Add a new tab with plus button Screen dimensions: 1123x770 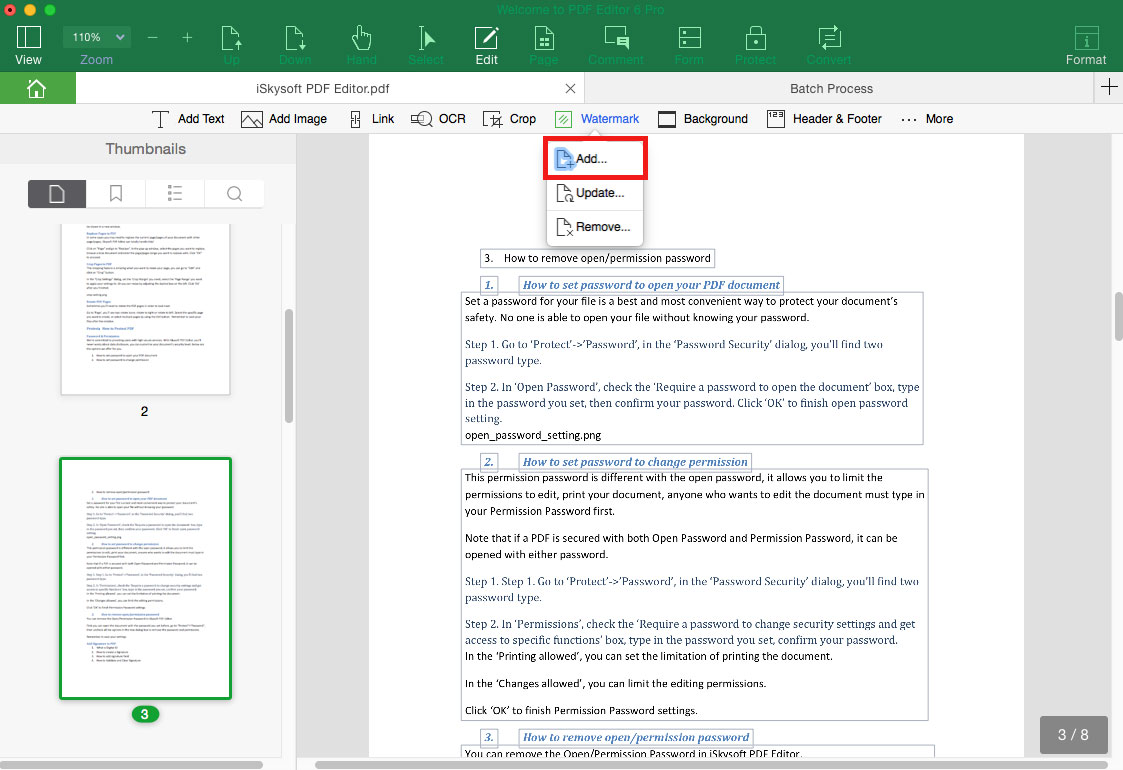[1109, 87]
